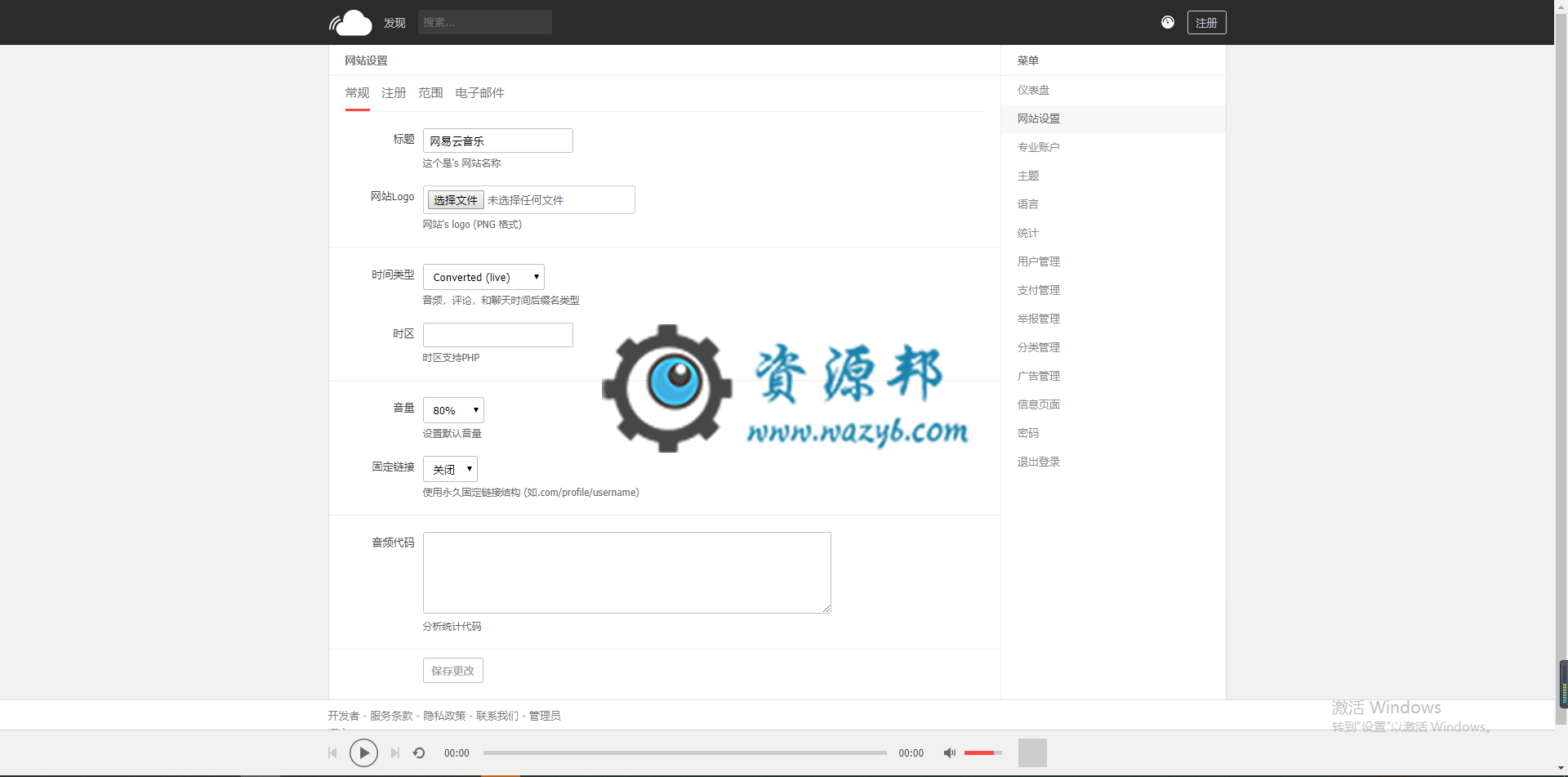Skip to the previous track
This screenshot has width=1568, height=777.
click(332, 752)
